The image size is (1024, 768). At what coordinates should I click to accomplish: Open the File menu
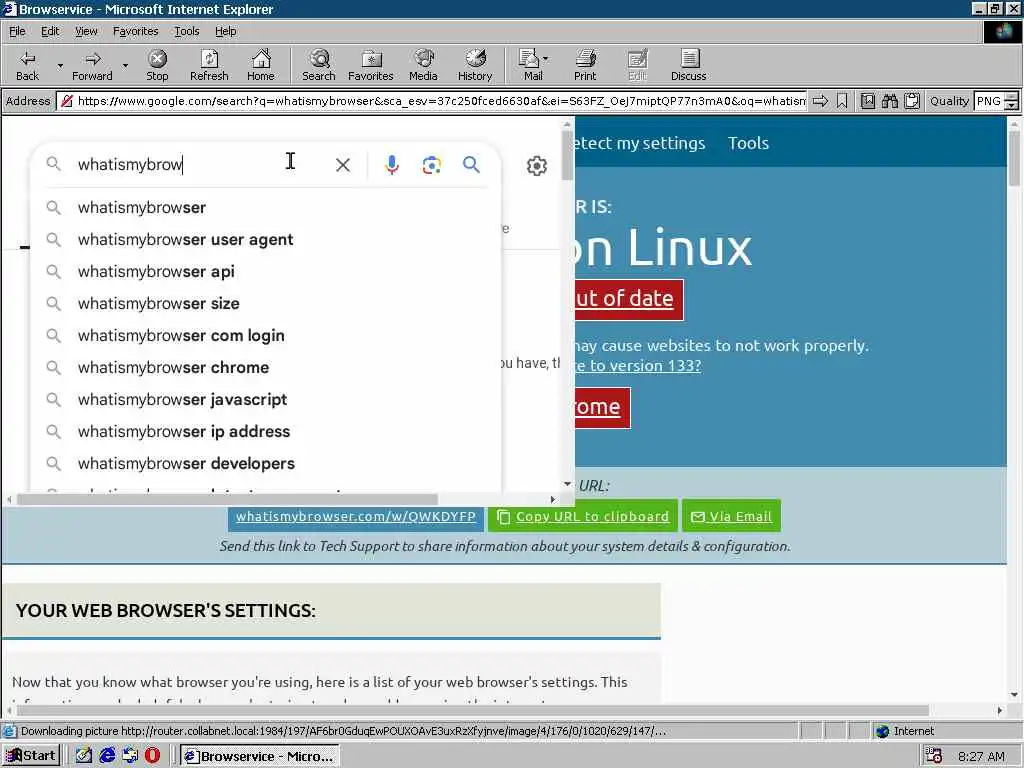[x=17, y=31]
